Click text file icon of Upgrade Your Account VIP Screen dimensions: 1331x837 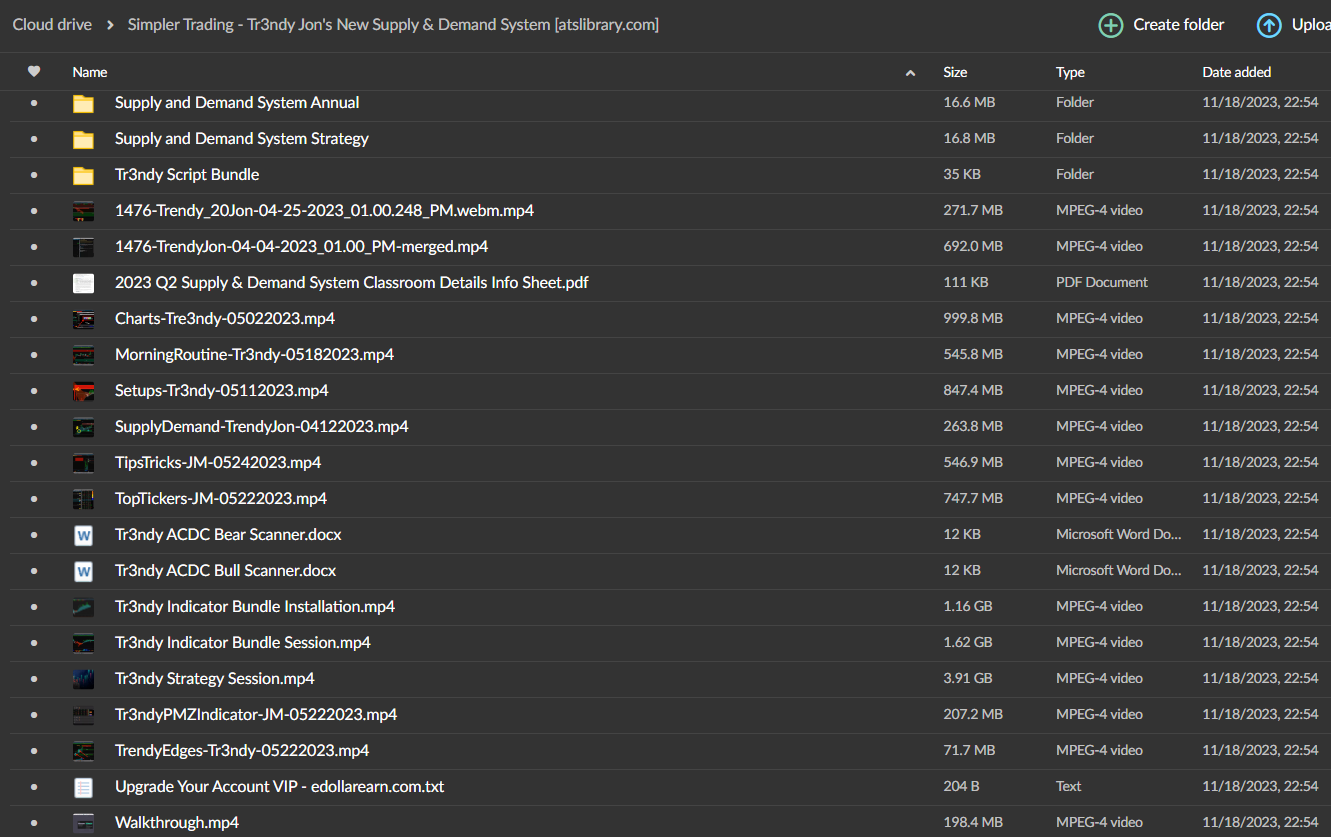(x=83, y=787)
